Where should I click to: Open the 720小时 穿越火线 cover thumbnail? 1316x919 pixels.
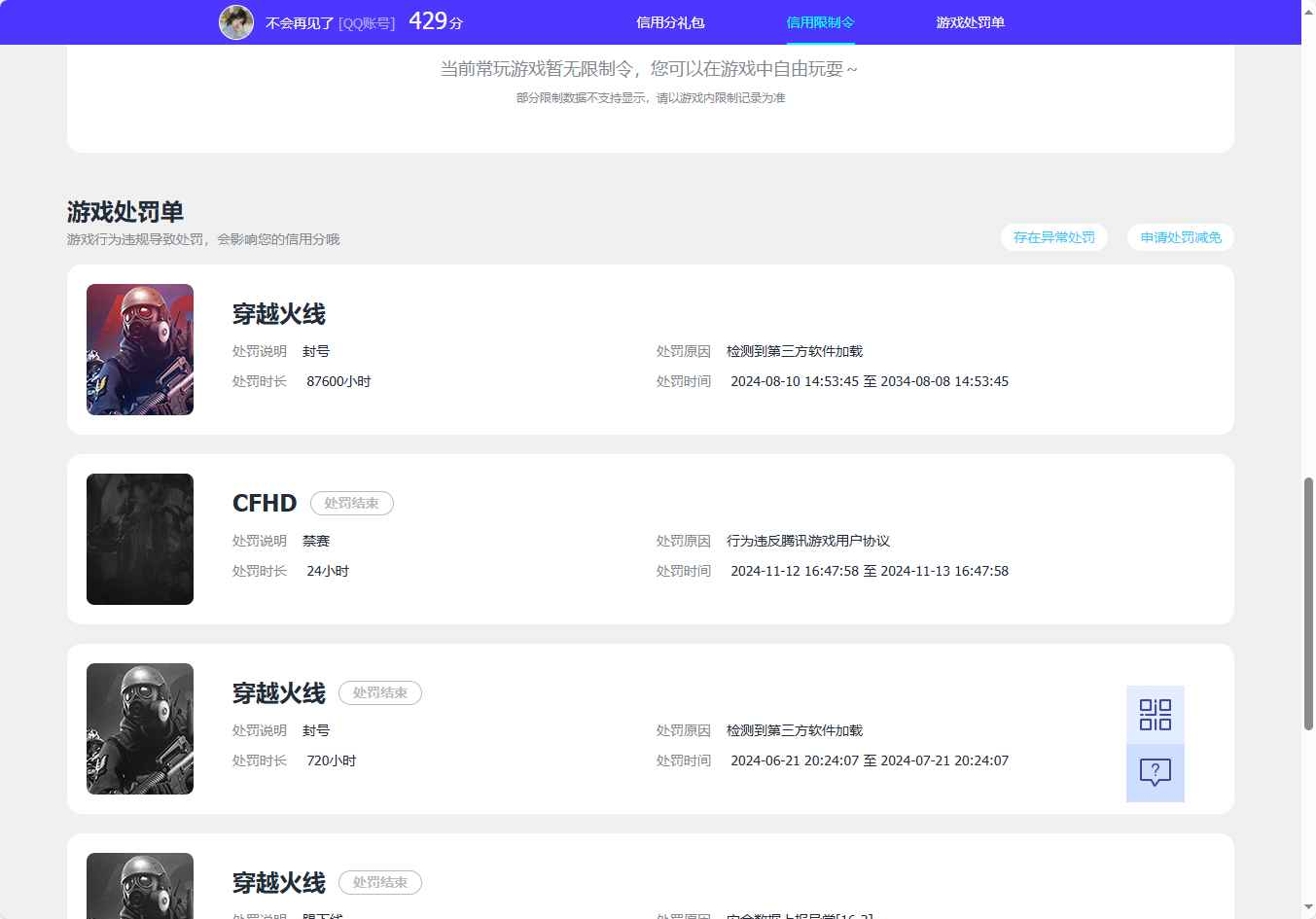point(140,728)
